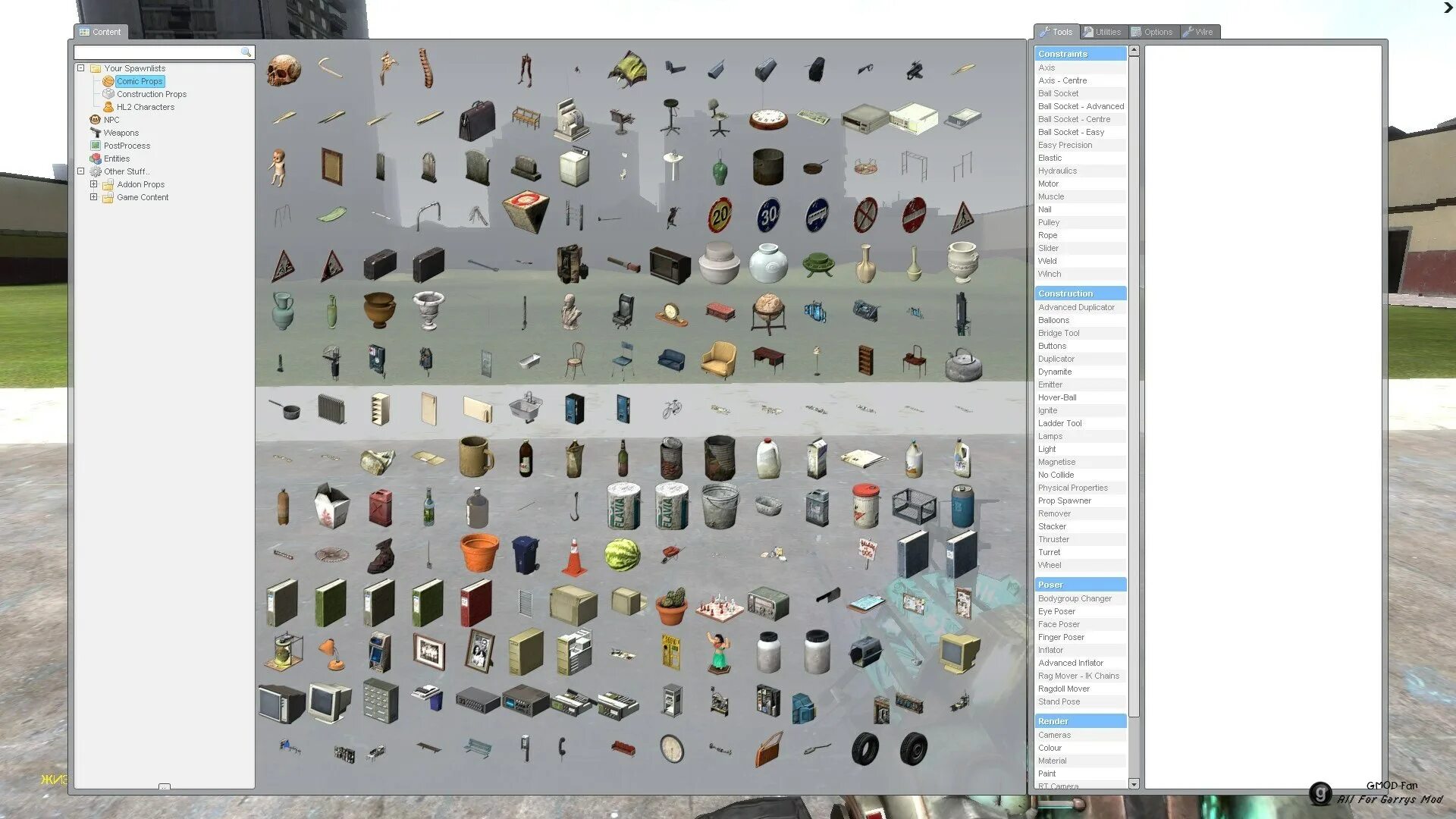This screenshot has width=1456, height=819.
Task: Select the Weld constraint tool
Action: (x=1047, y=261)
